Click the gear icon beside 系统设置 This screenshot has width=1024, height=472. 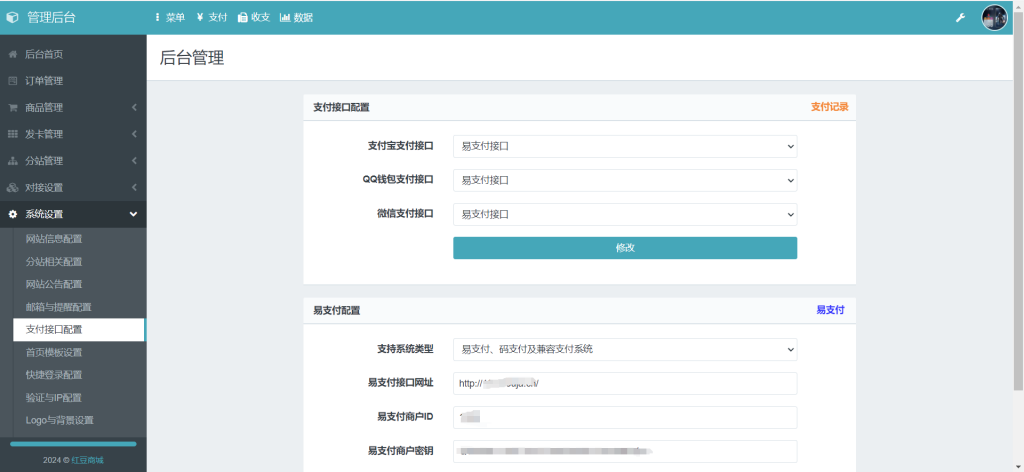tap(12, 214)
